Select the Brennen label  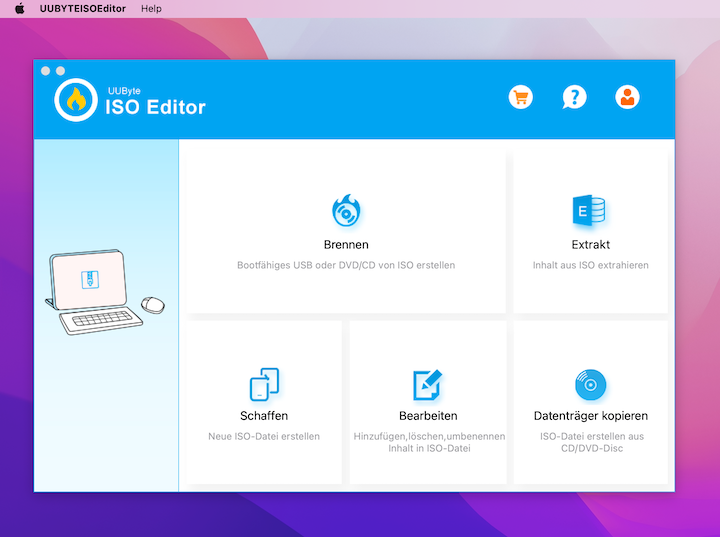[346, 244]
